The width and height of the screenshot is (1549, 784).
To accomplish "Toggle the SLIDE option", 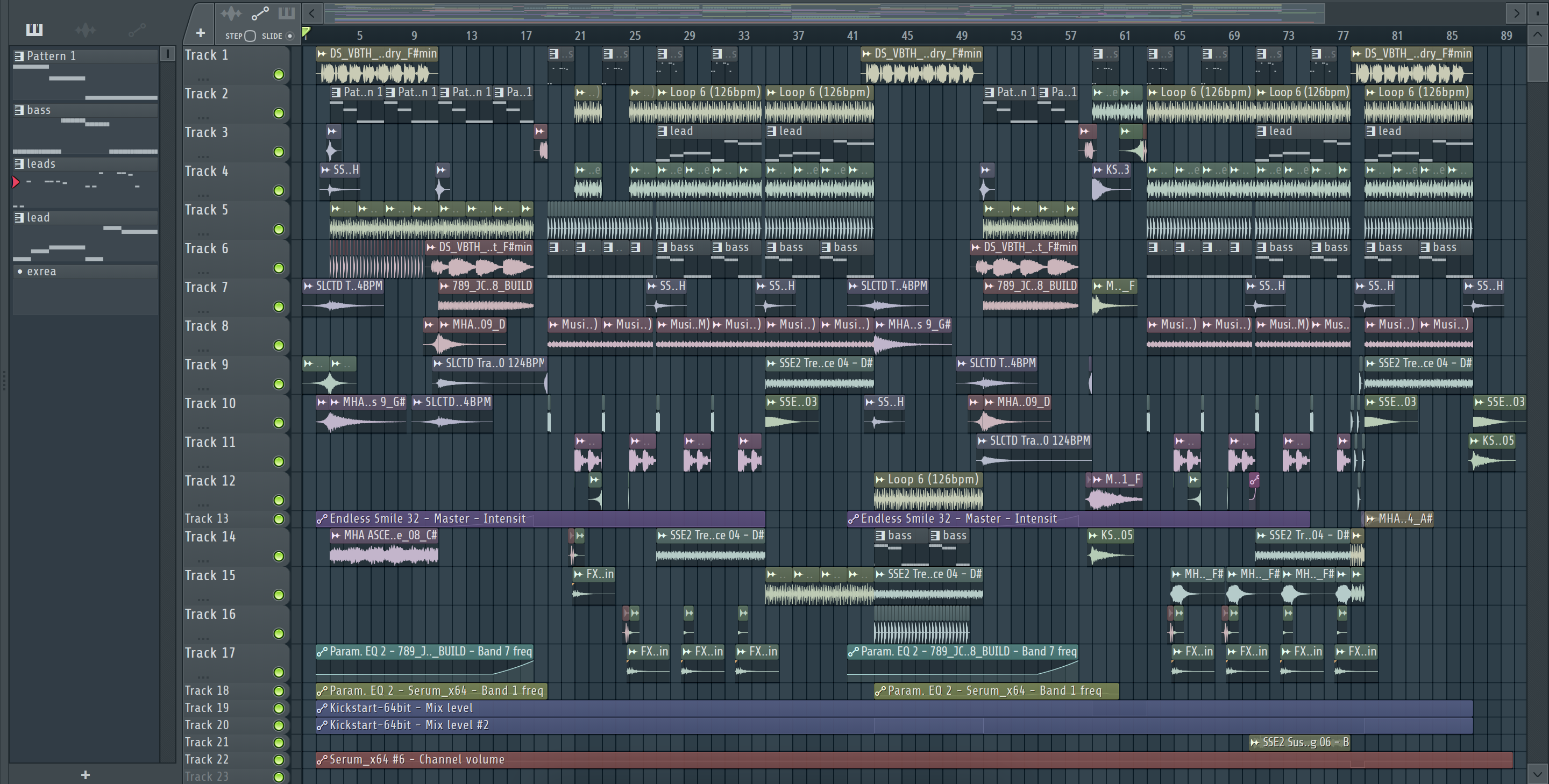I will coord(290,36).
